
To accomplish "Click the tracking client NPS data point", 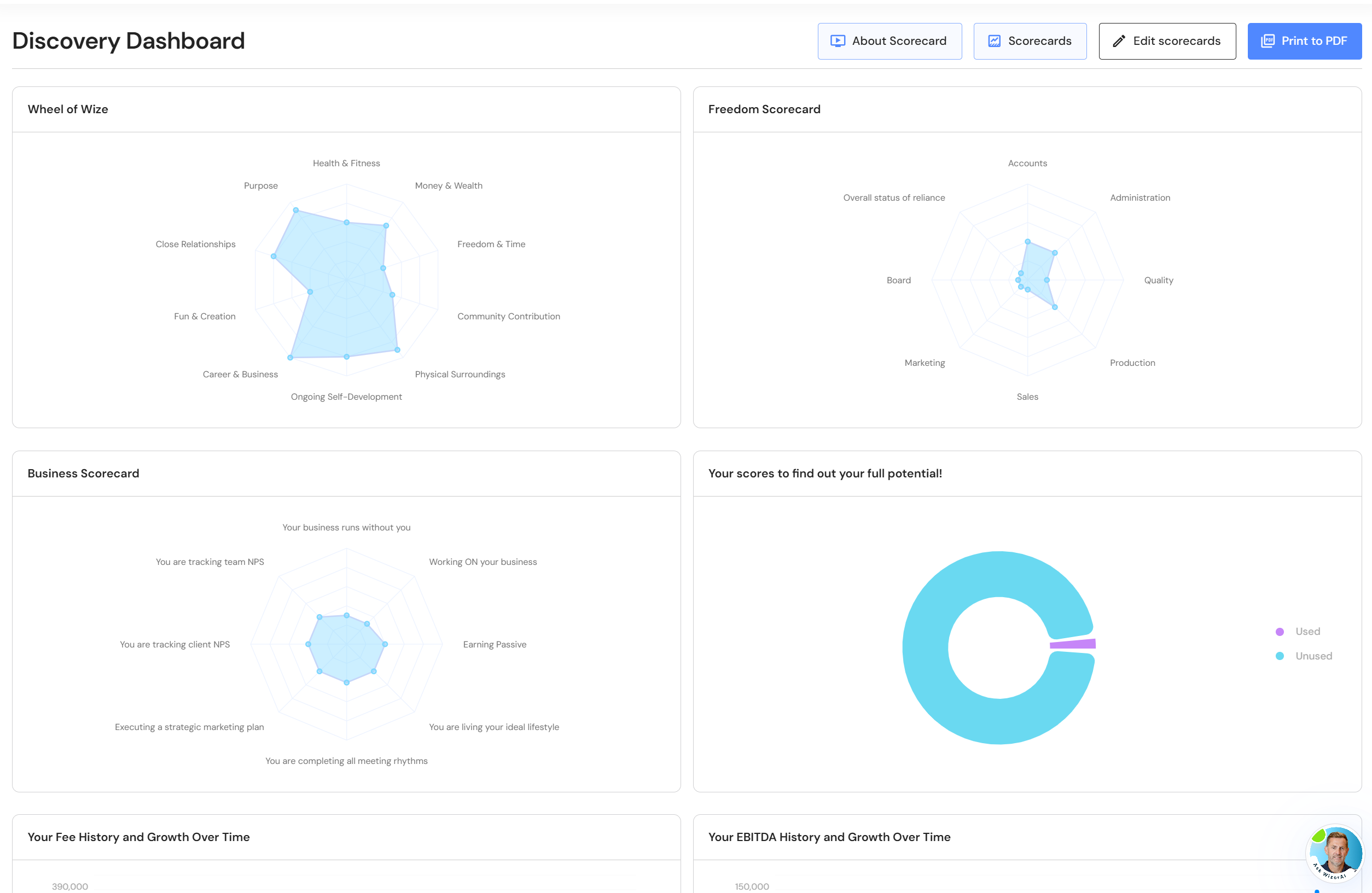I will tap(309, 644).
